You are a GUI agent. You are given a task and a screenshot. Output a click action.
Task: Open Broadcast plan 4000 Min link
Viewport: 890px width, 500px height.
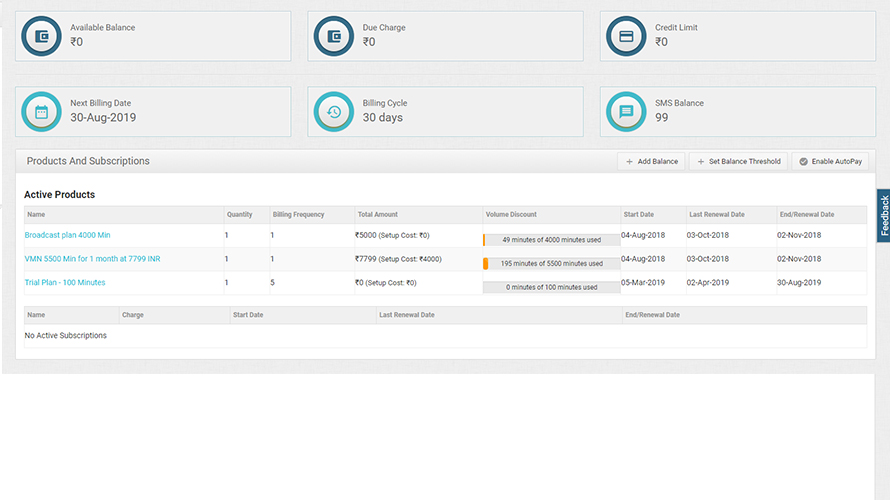click(x=68, y=235)
